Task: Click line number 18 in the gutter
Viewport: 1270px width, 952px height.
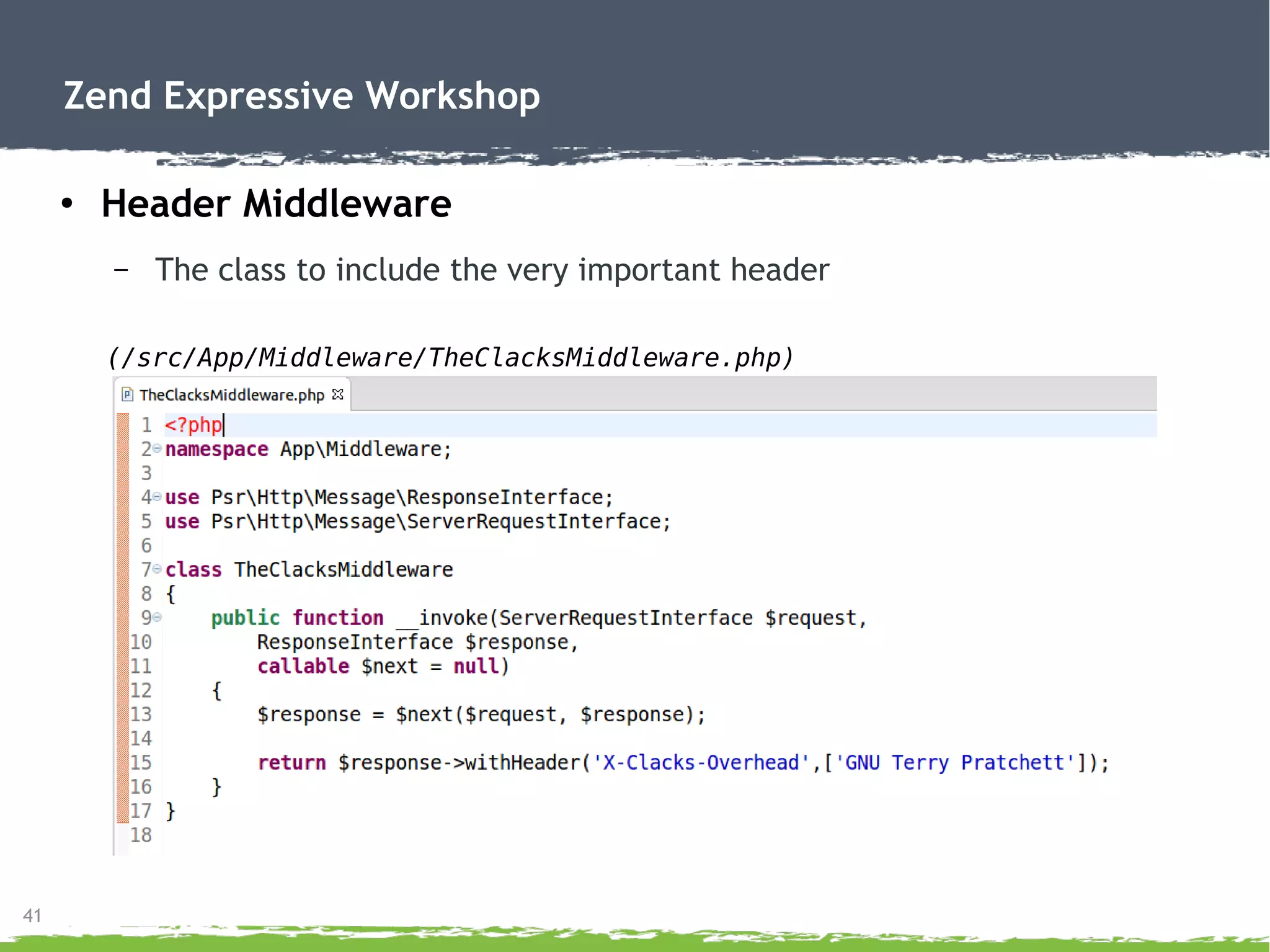Action: (141, 835)
